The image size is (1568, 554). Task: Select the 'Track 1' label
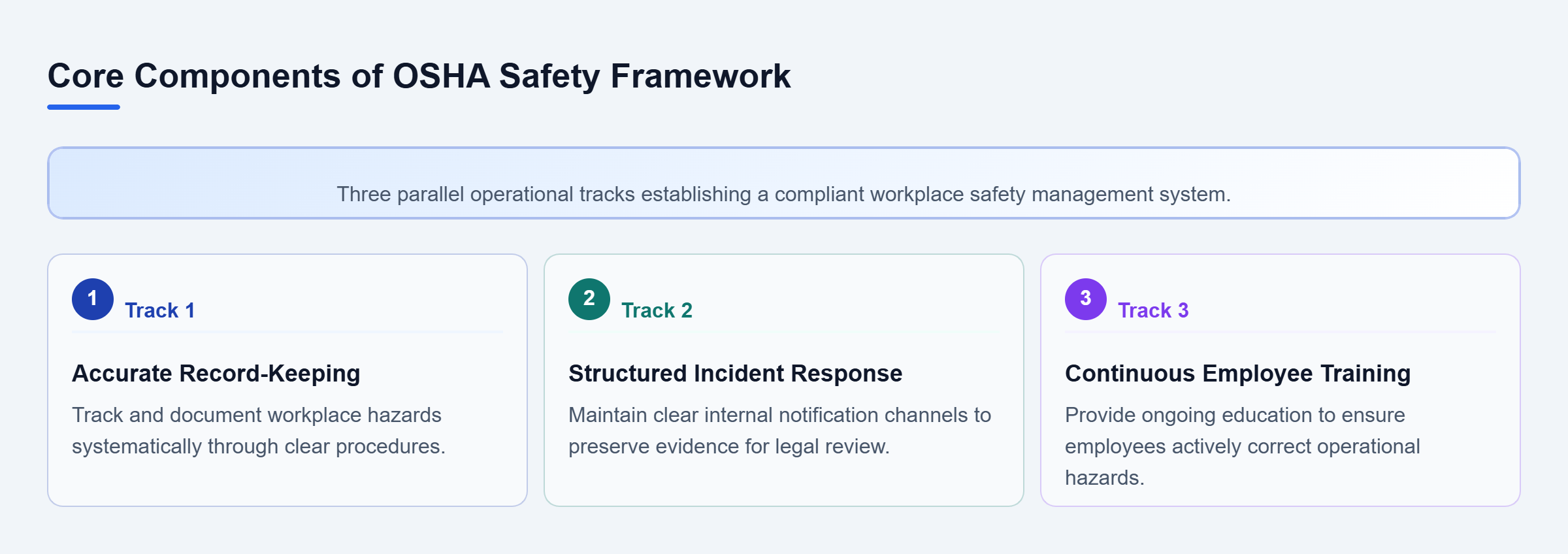point(160,310)
